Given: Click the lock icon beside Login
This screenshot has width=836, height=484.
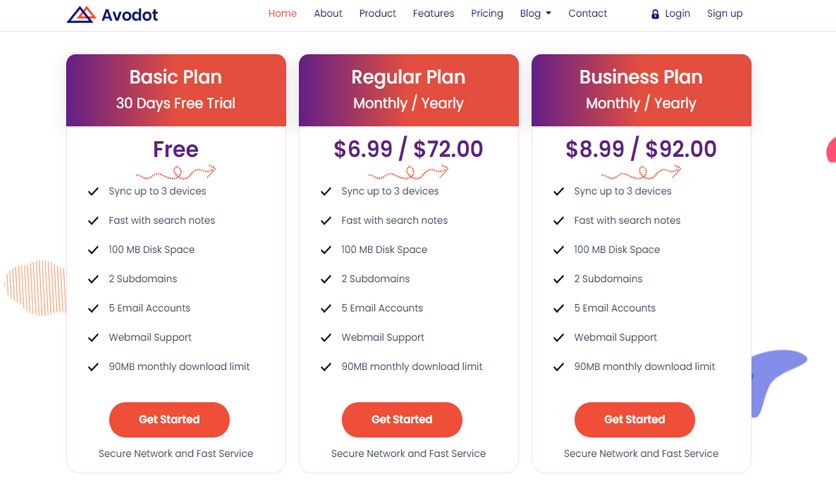Looking at the screenshot, I should pos(655,14).
